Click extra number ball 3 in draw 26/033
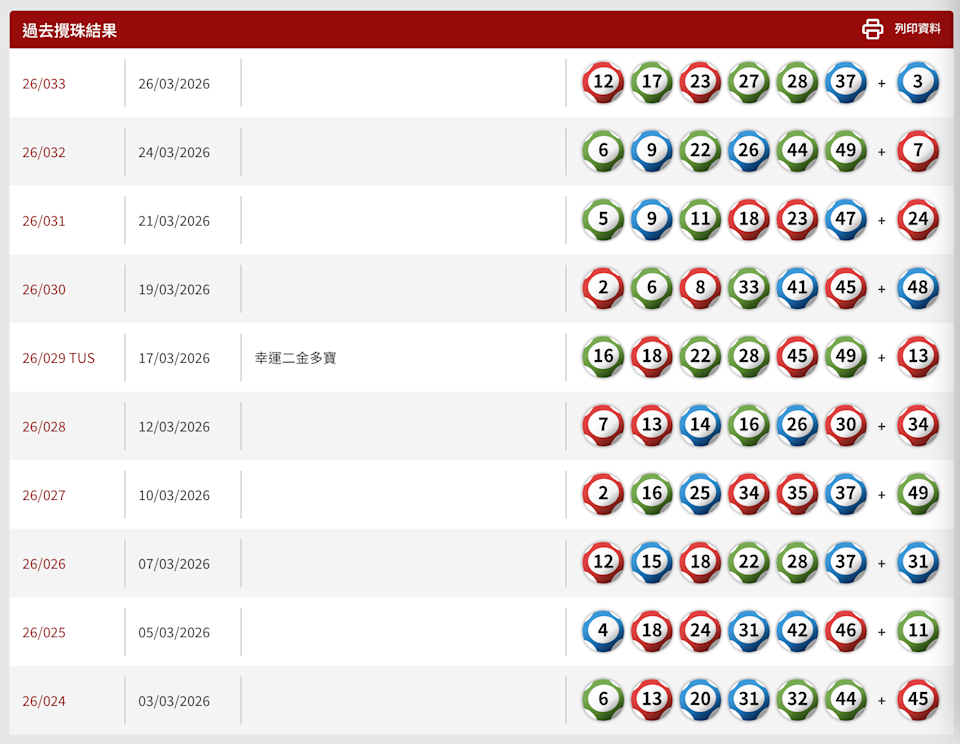Viewport: 960px width, 744px height. click(918, 82)
